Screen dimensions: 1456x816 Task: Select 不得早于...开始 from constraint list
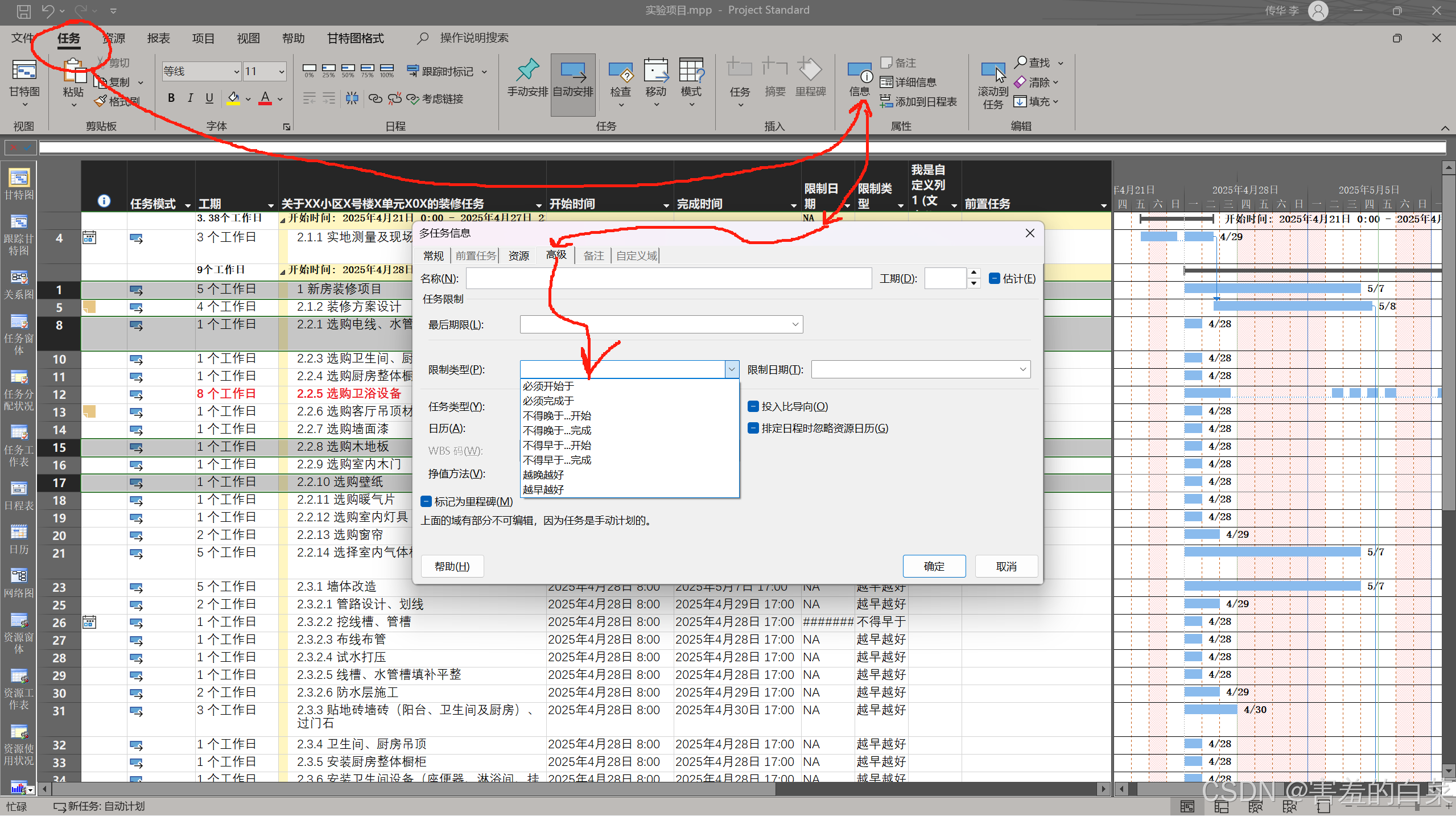click(556, 445)
